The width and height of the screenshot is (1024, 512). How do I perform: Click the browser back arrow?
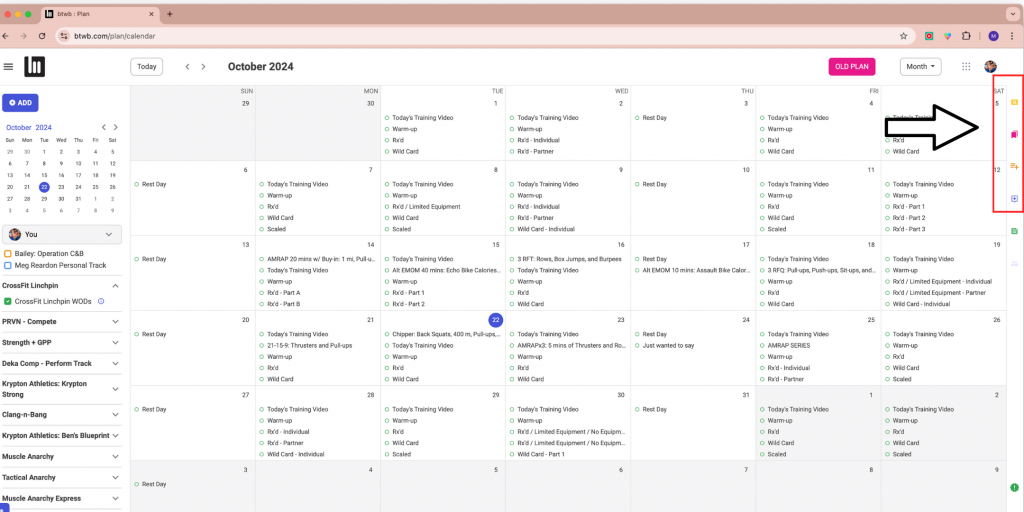pos(6,36)
